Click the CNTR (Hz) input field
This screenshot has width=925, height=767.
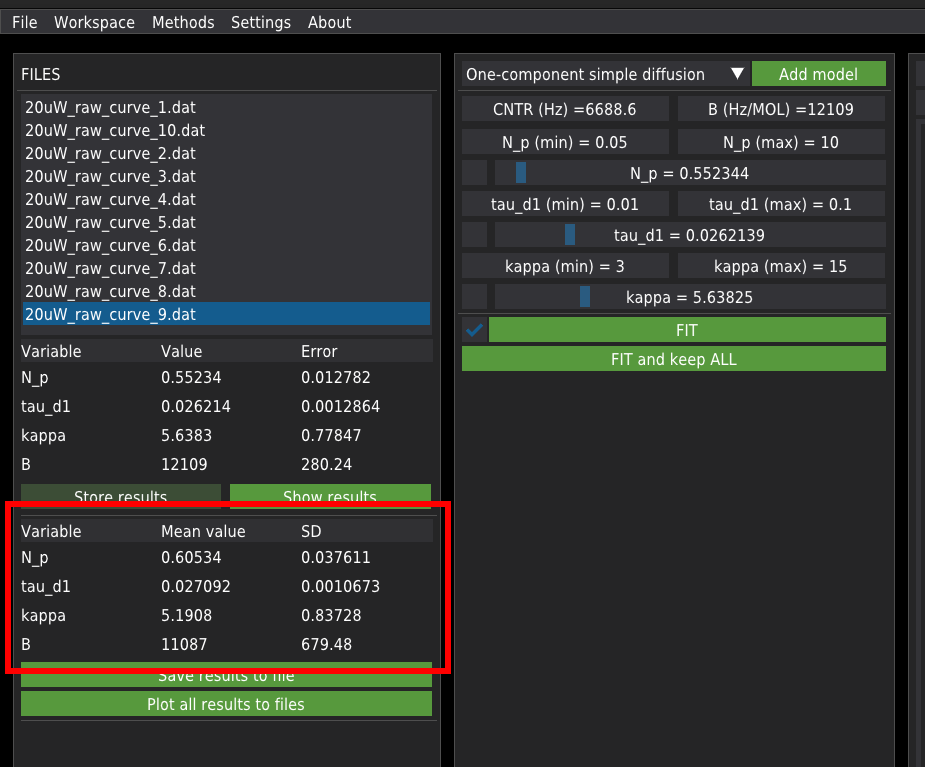tap(565, 109)
